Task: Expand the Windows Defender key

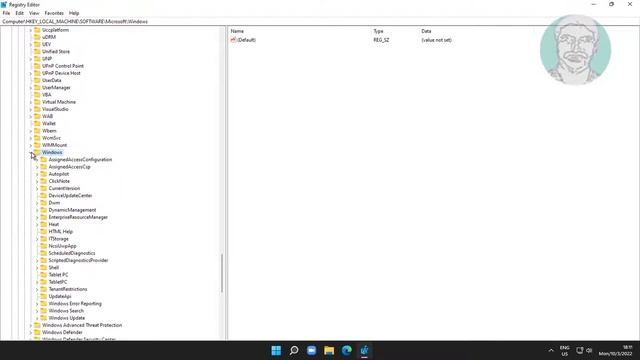Action: pyautogui.click(x=31, y=332)
